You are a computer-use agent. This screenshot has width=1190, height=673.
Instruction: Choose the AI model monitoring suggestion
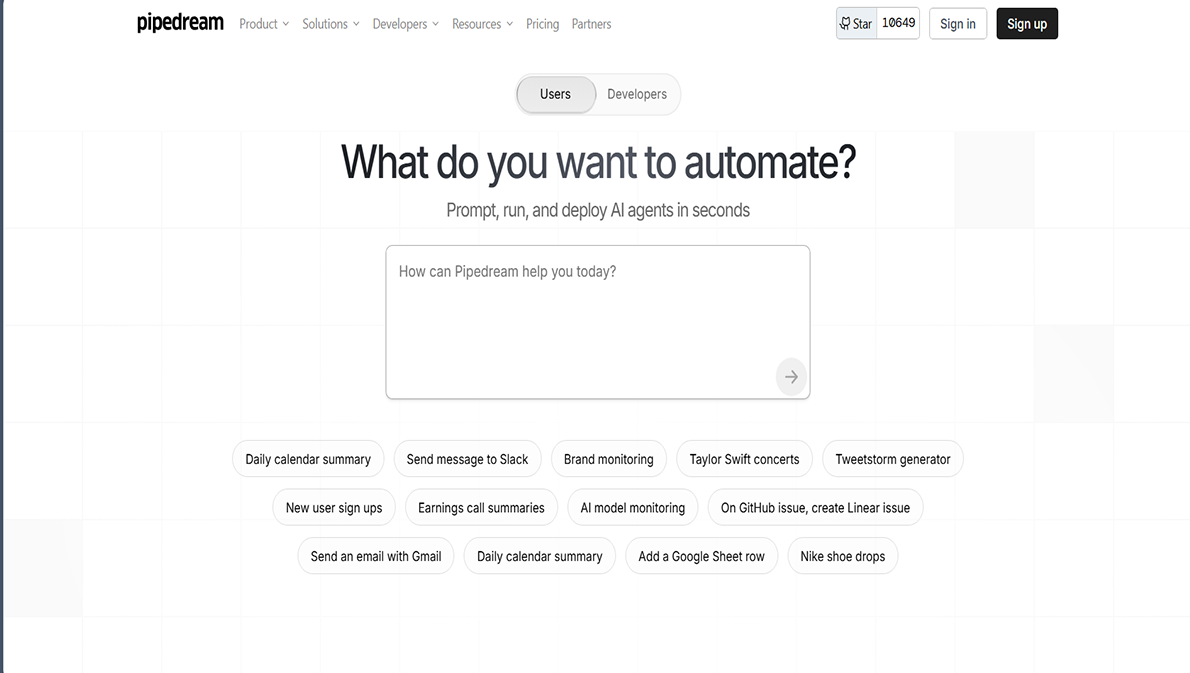(633, 508)
